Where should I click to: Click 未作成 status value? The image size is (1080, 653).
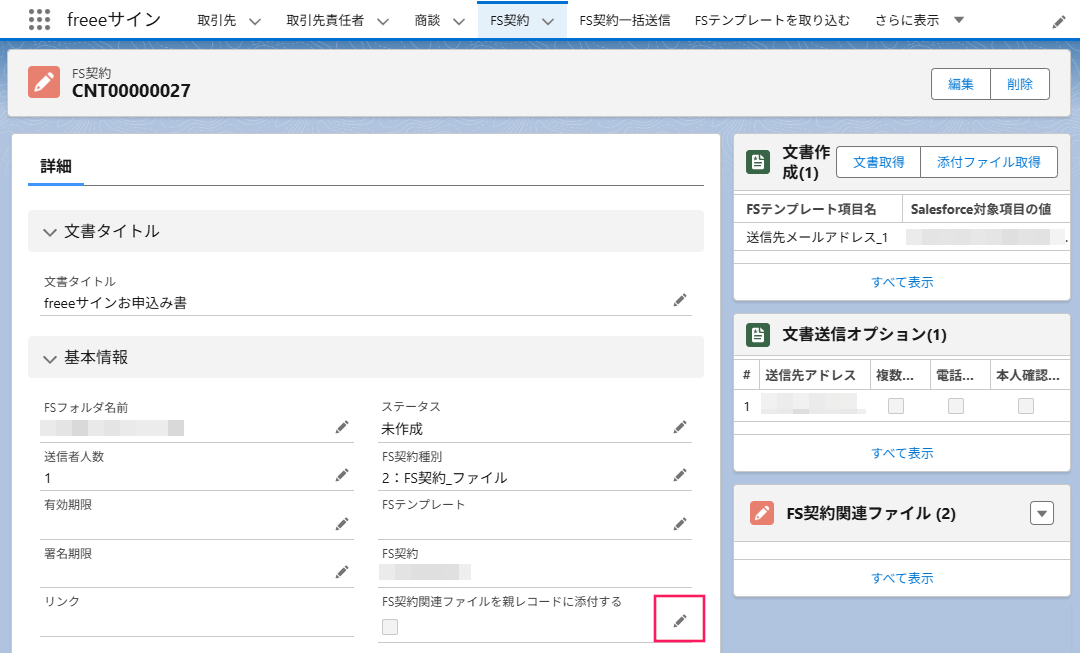tap(402, 429)
